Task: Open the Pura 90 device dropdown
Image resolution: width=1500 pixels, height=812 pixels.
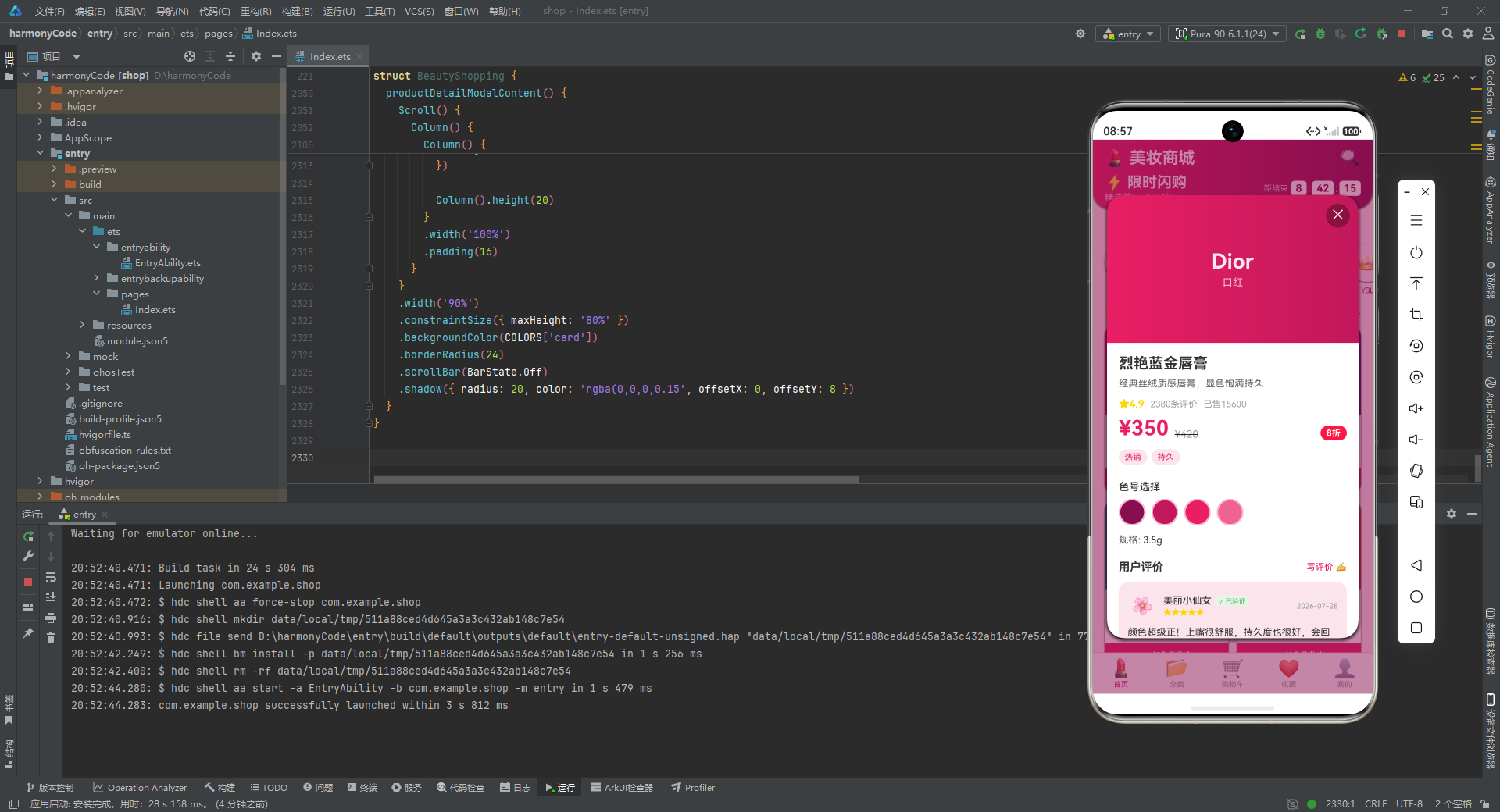Action: pyautogui.click(x=1227, y=34)
